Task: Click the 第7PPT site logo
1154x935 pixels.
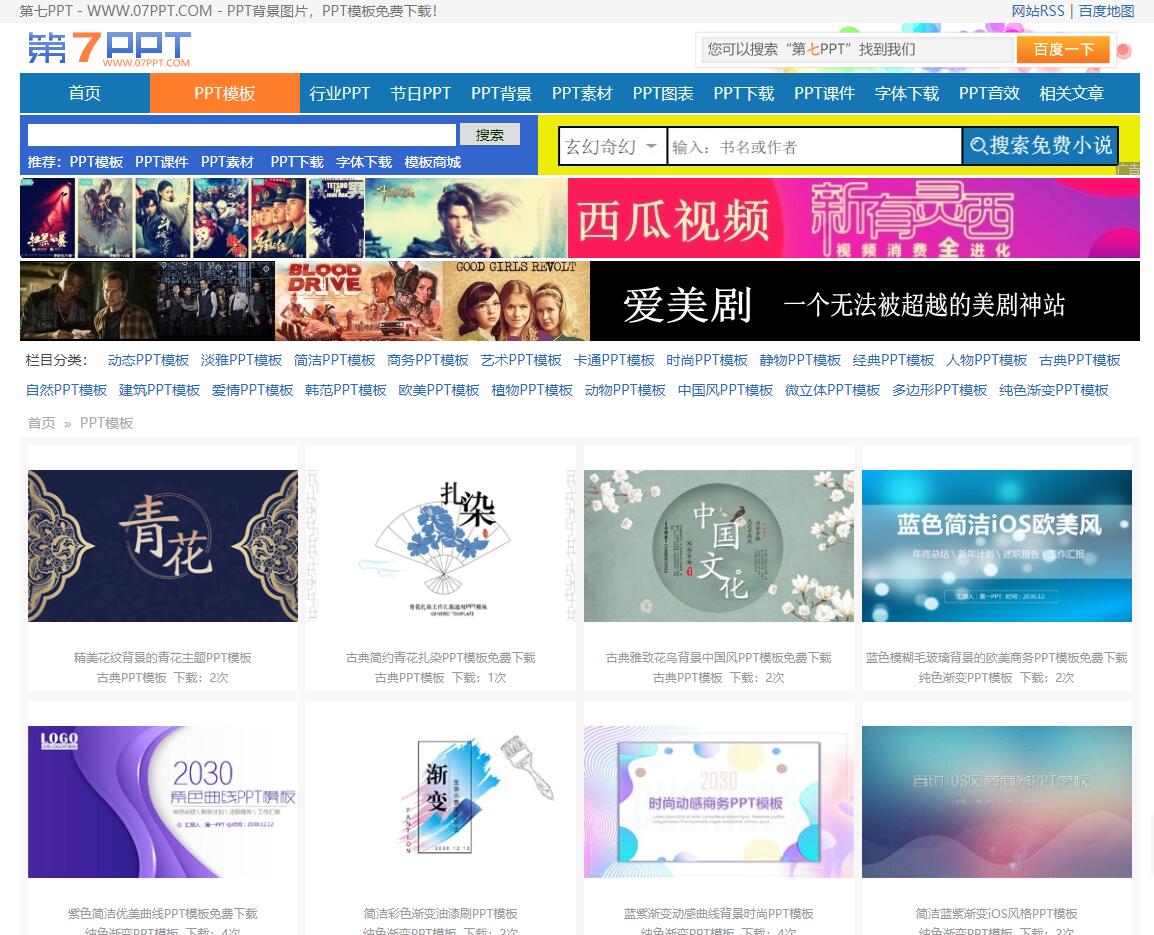Action: (109, 49)
